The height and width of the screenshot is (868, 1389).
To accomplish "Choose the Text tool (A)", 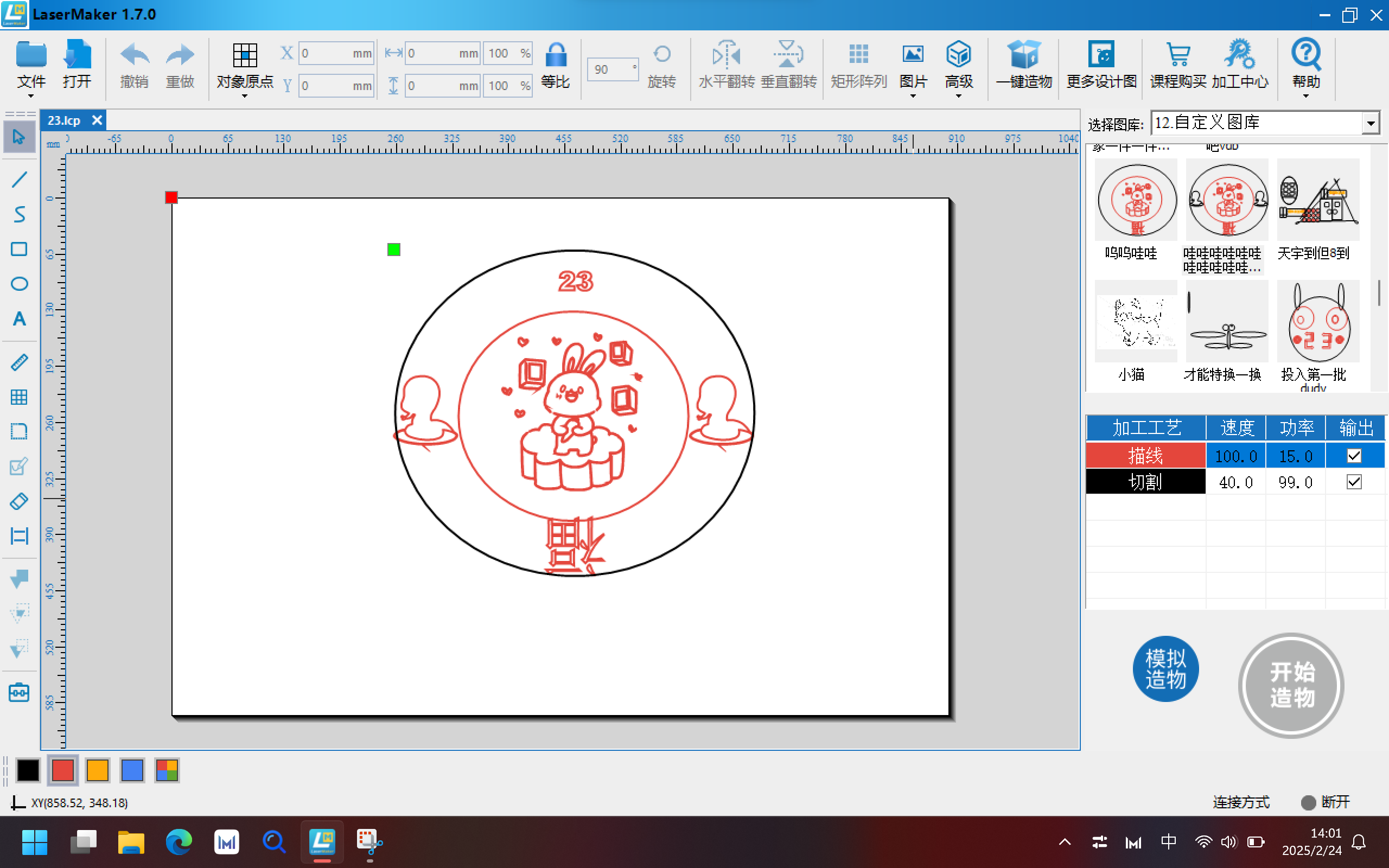I will (19, 318).
